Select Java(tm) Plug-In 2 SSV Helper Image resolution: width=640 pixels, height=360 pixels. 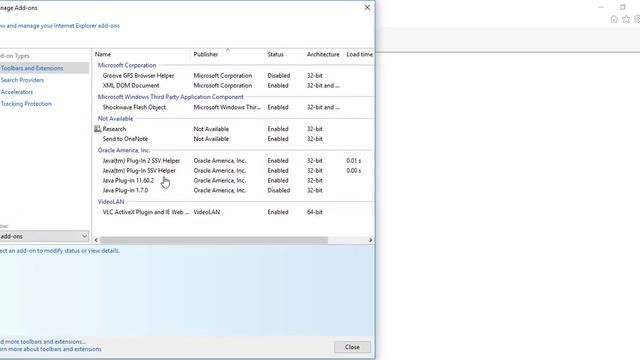[x=233, y=161]
